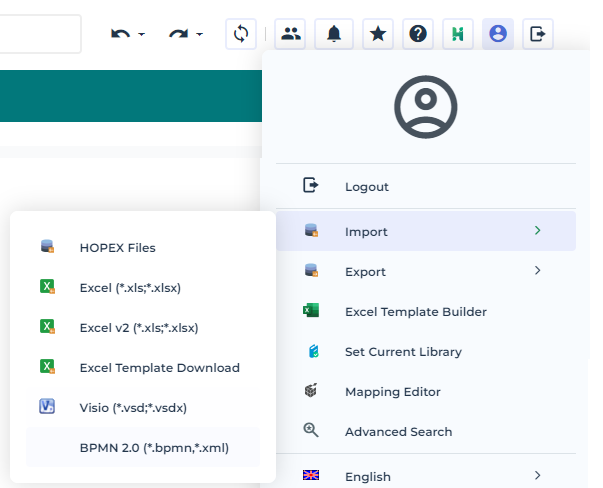603x488 pixels.
Task: Click the search input field at top left
Action: click(x=40, y=34)
